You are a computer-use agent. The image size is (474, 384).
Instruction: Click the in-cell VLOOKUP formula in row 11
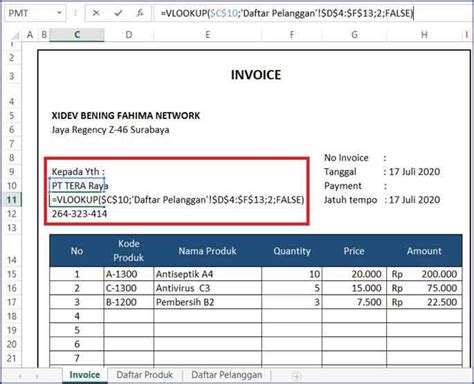pyautogui.click(x=178, y=200)
